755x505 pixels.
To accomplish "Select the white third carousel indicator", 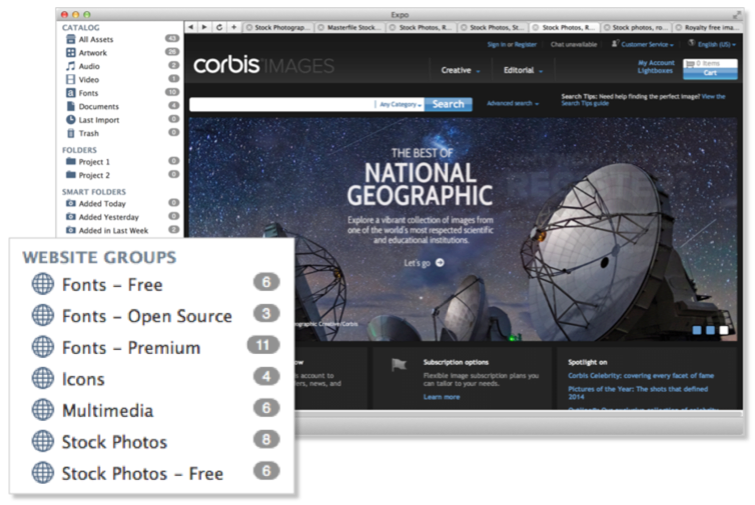I will click(724, 330).
